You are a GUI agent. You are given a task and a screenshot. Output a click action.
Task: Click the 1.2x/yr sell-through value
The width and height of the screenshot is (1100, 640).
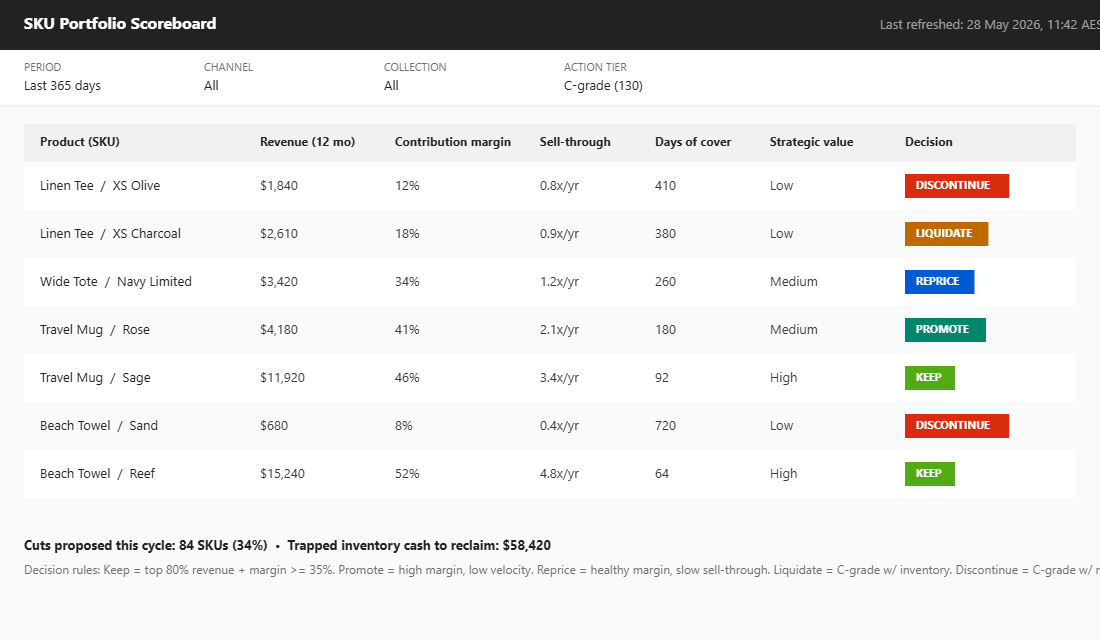(x=559, y=282)
